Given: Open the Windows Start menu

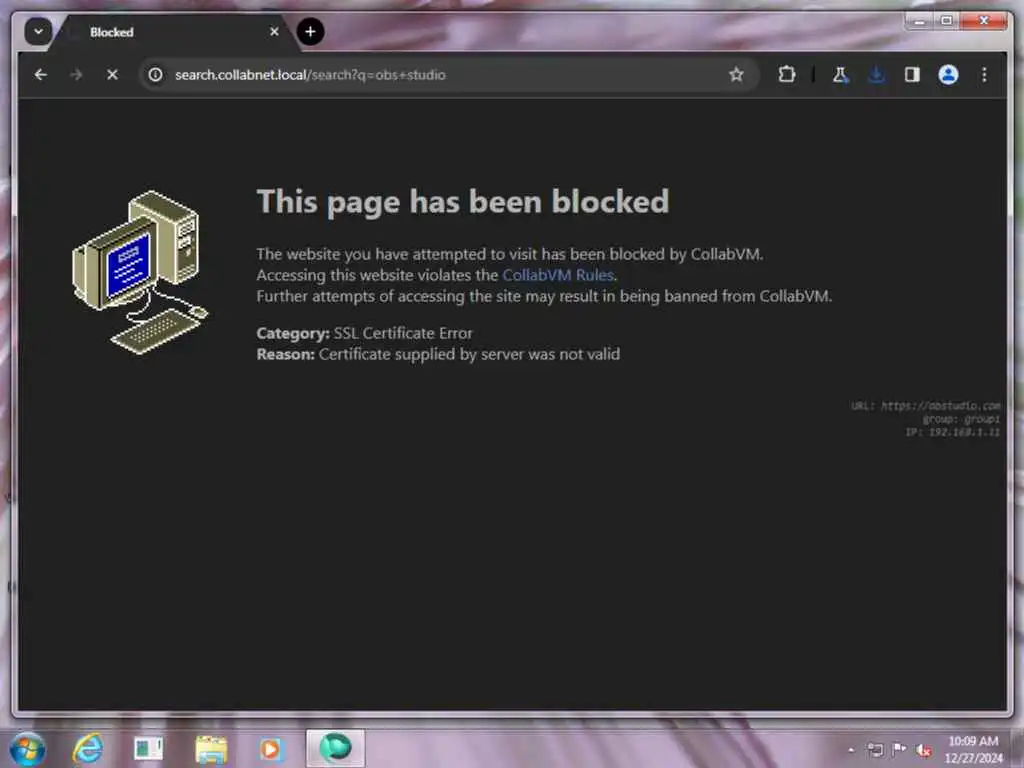Looking at the screenshot, I should click(x=27, y=748).
